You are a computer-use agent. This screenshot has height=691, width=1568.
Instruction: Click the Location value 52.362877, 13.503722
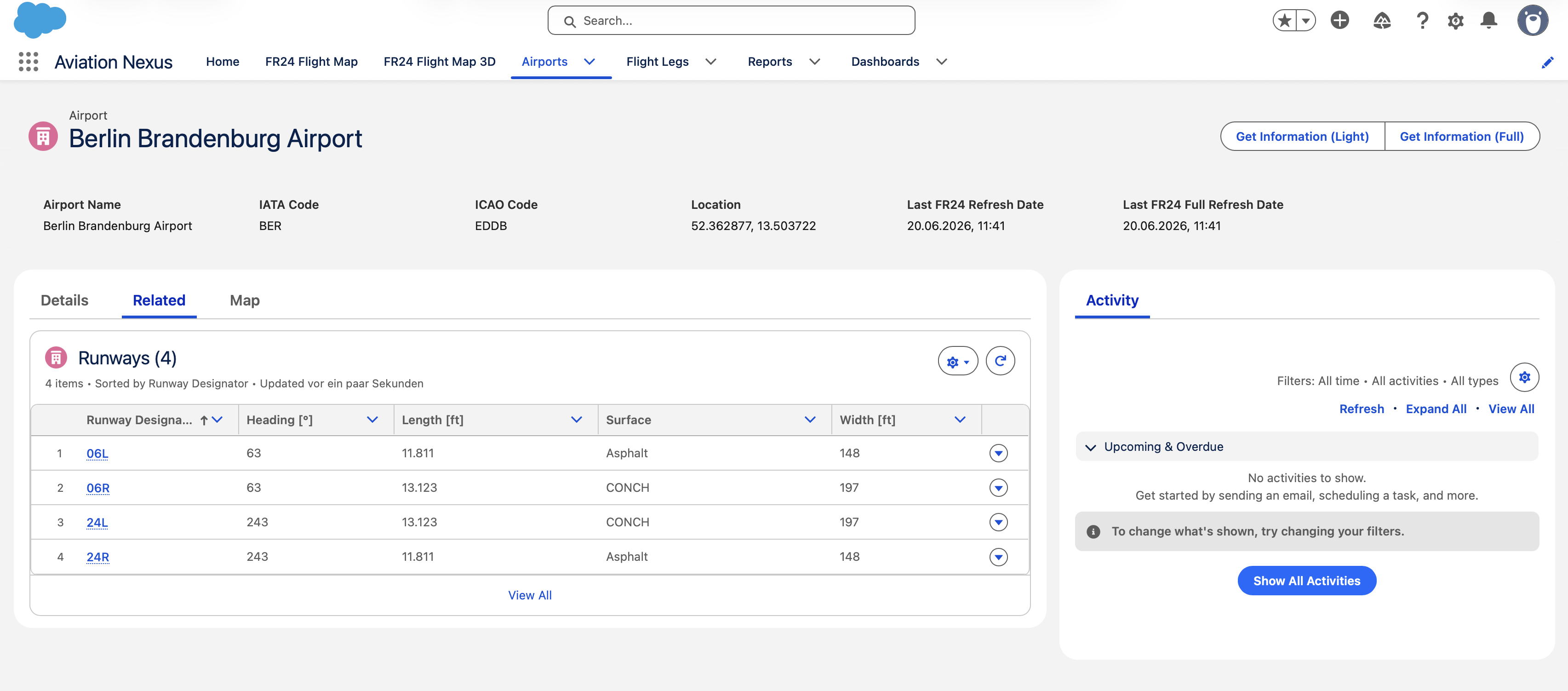pos(753,226)
